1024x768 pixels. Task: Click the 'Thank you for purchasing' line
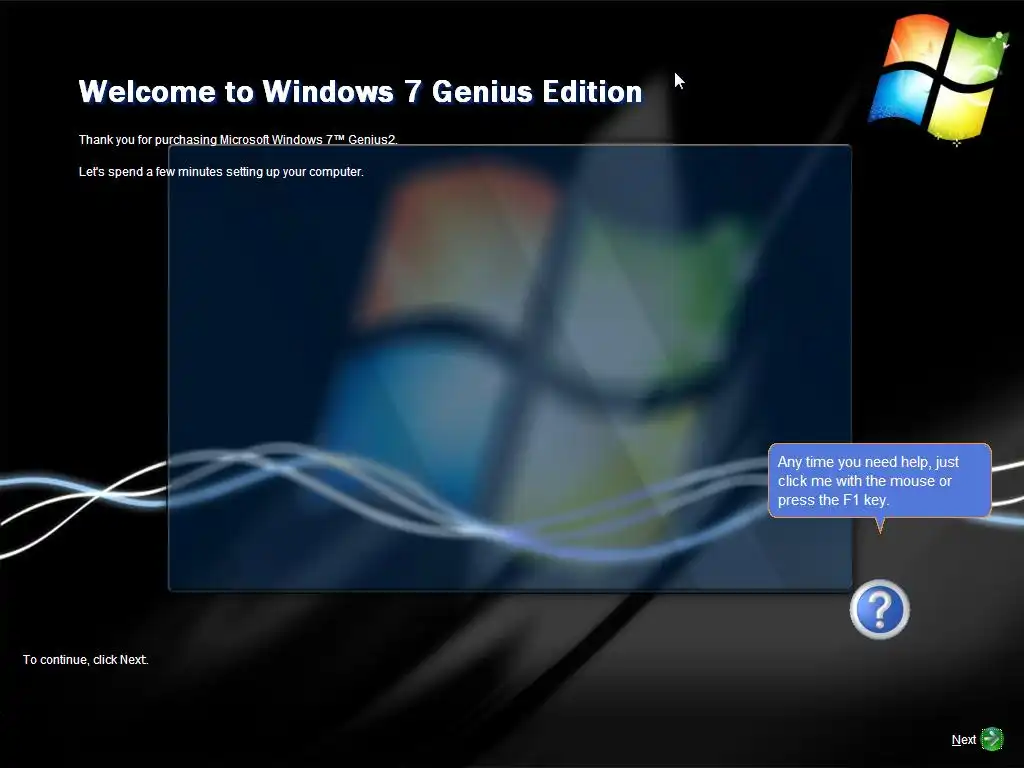tap(238, 139)
